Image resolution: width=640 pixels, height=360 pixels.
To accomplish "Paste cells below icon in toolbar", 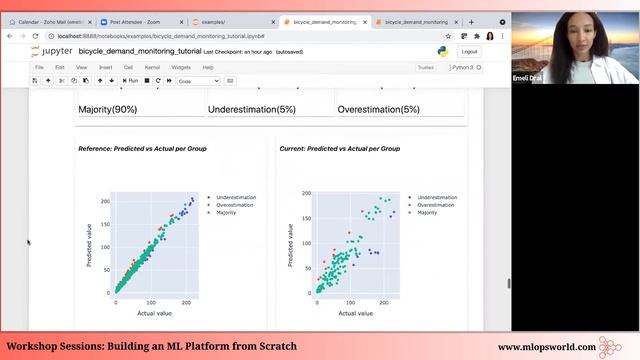I will [x=86, y=81].
